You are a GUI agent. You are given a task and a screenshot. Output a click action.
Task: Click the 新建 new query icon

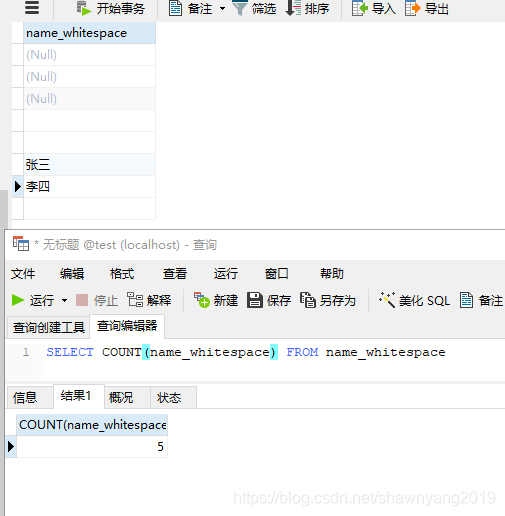click(202, 300)
